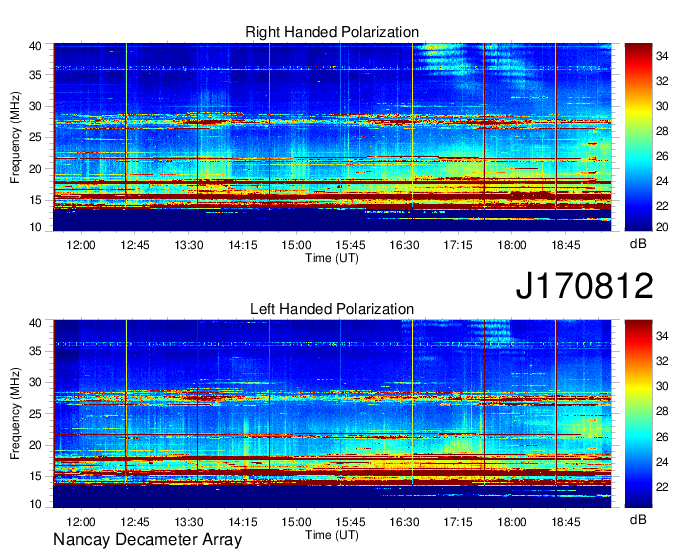
Task: Click the lower plot's 'Frequency (MHz)' axis label
Action: click(15, 414)
